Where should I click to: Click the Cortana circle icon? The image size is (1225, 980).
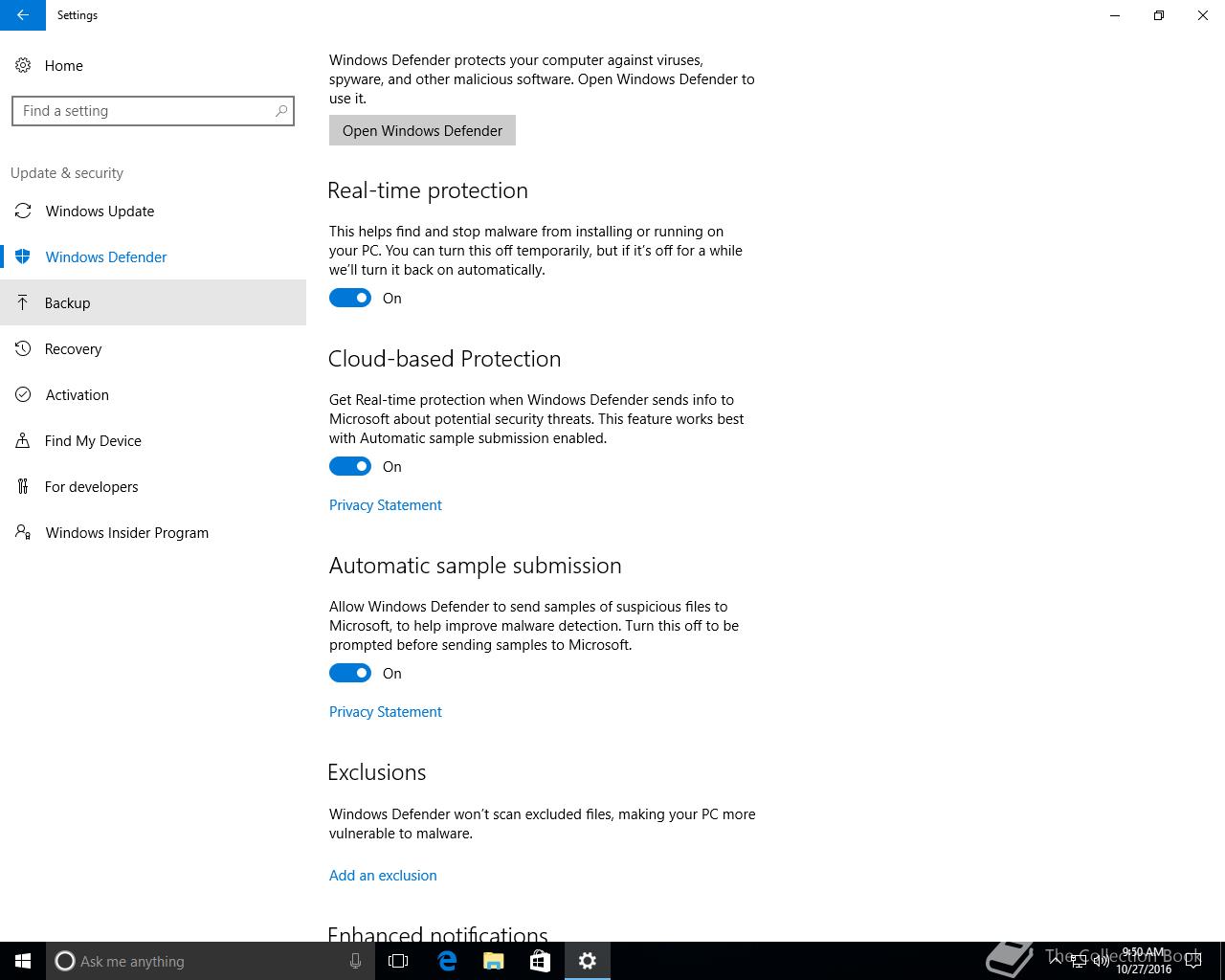[65, 961]
